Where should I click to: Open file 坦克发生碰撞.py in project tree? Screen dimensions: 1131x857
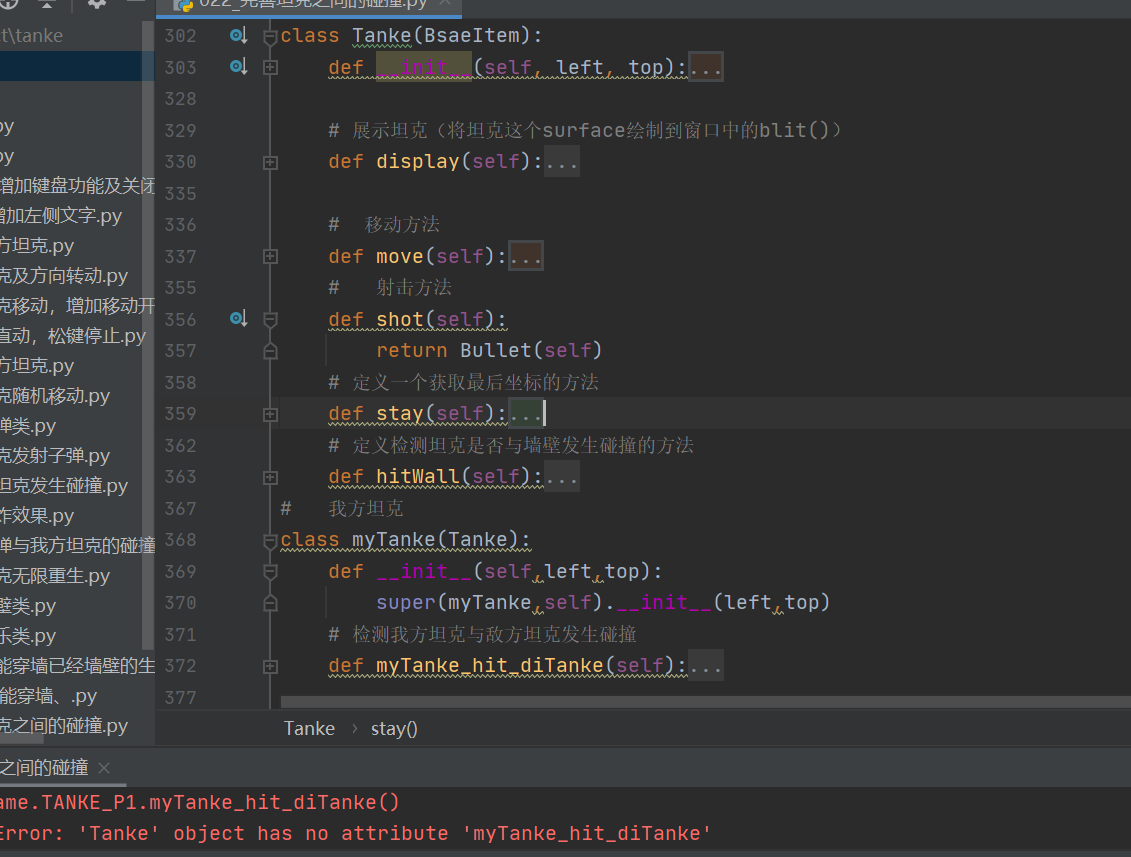(63, 485)
